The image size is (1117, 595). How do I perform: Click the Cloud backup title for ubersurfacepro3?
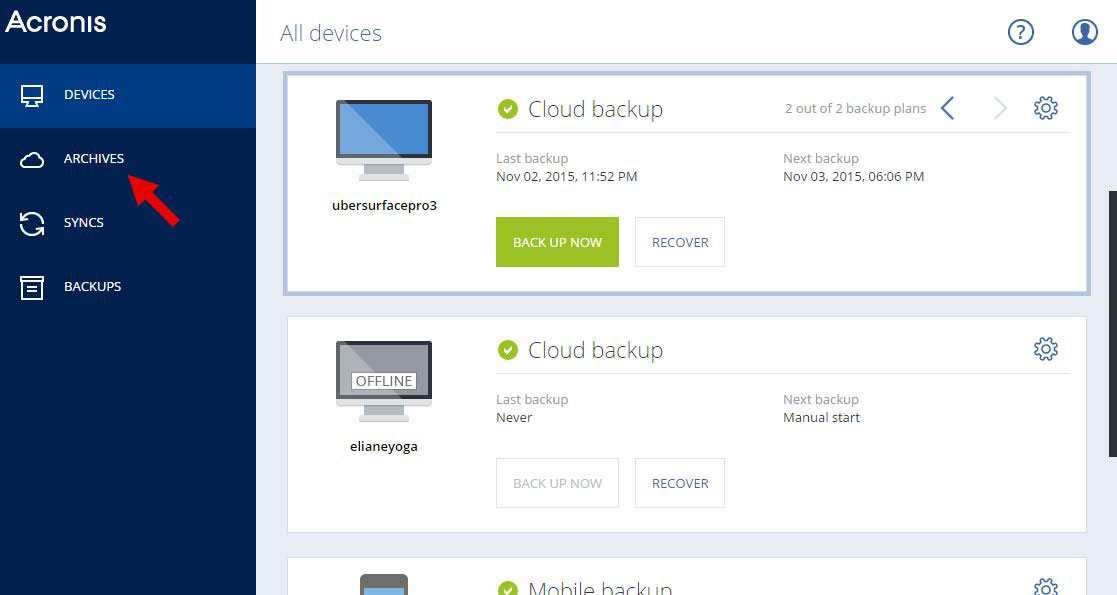tap(596, 109)
